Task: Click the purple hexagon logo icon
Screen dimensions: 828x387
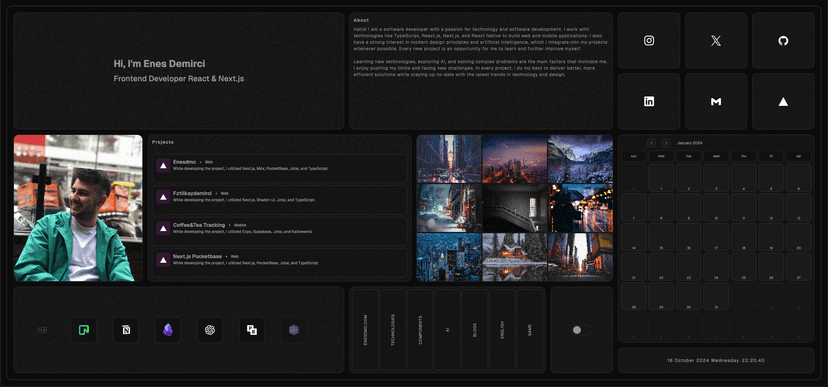Action: (x=294, y=330)
